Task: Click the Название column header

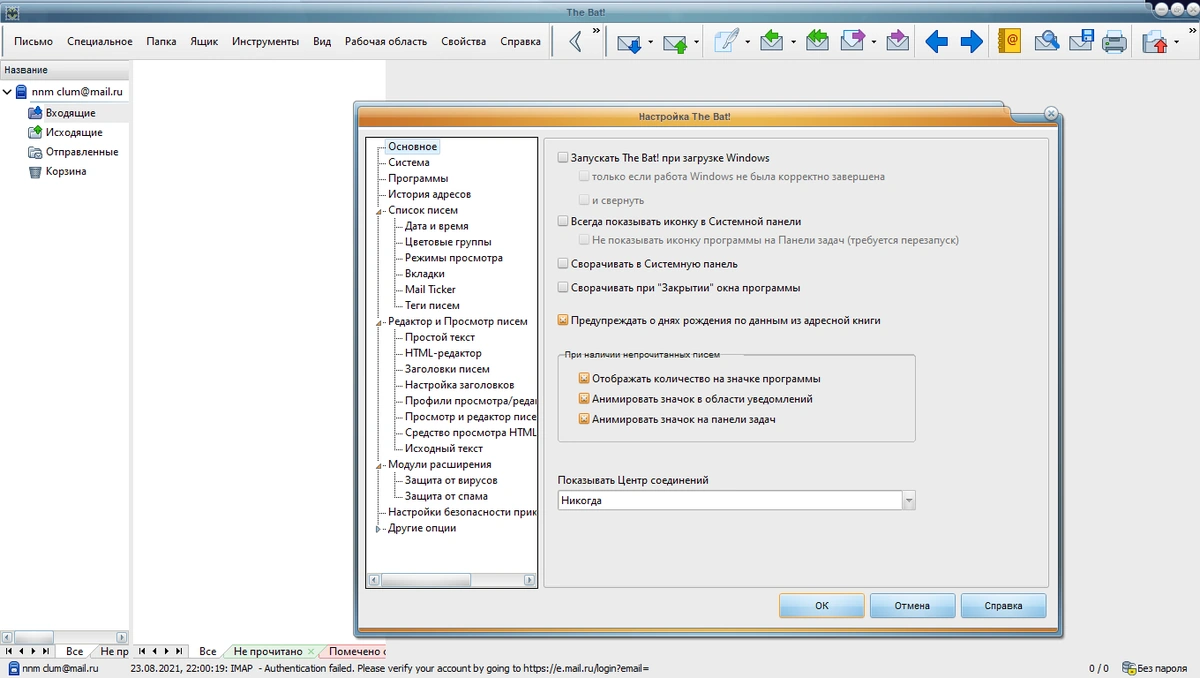Action: (65, 70)
